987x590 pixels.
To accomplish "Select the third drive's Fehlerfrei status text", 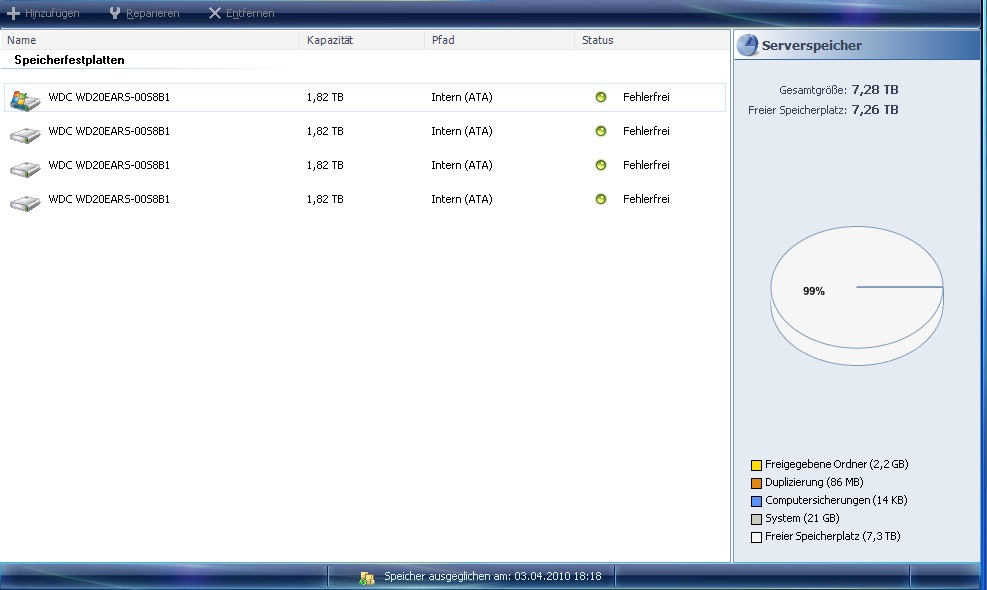I will point(646,165).
